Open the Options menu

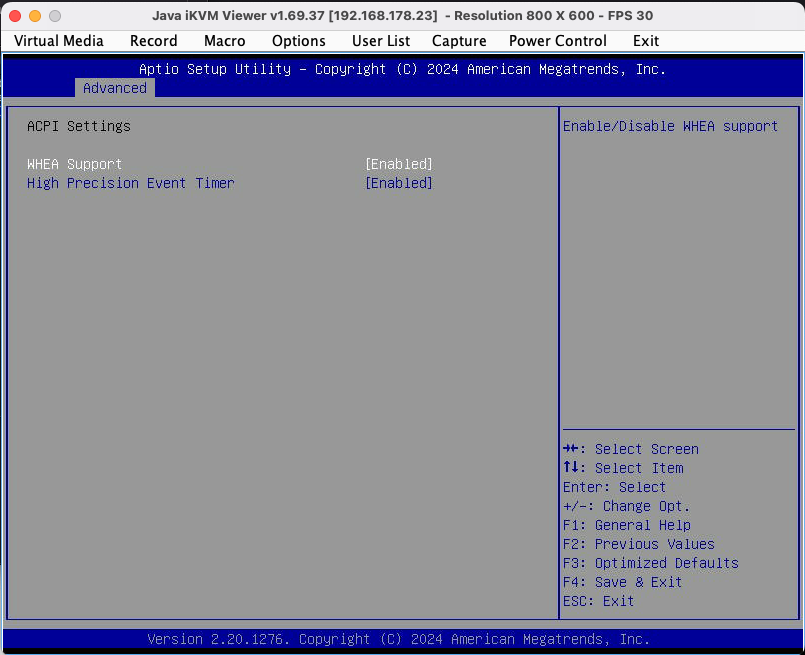tap(299, 41)
